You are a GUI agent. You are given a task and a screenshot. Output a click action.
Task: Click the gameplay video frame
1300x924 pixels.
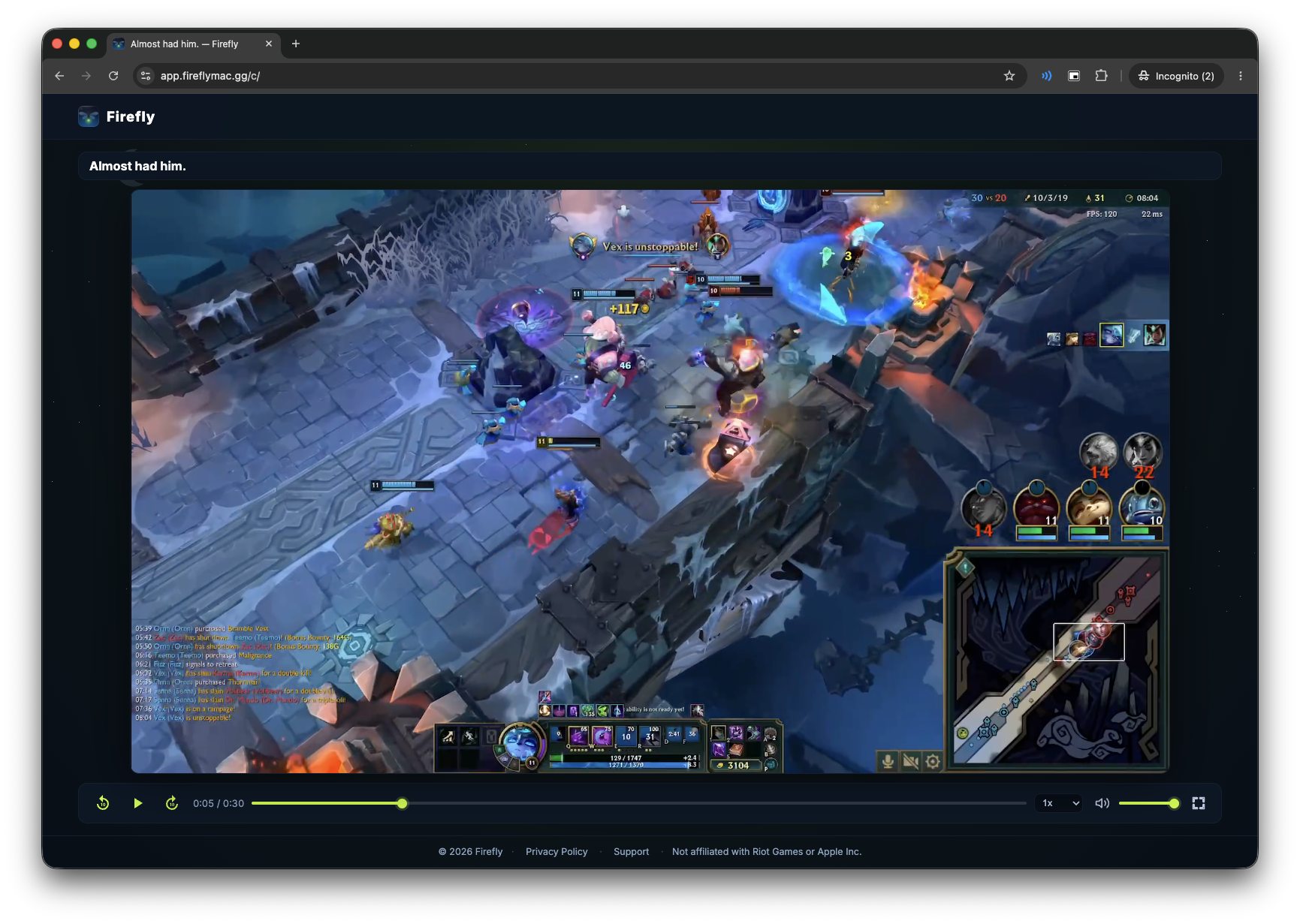650,481
